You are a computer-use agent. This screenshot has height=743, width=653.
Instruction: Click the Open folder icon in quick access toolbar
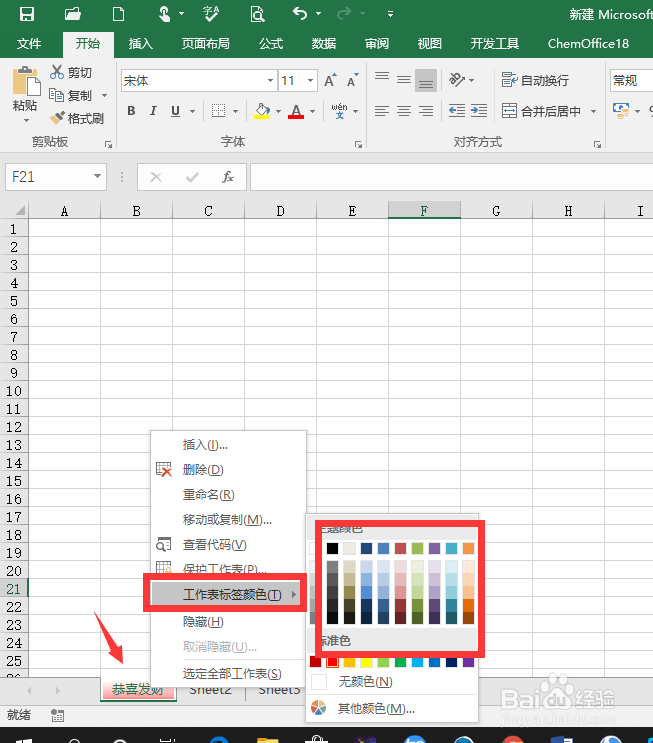tap(73, 14)
